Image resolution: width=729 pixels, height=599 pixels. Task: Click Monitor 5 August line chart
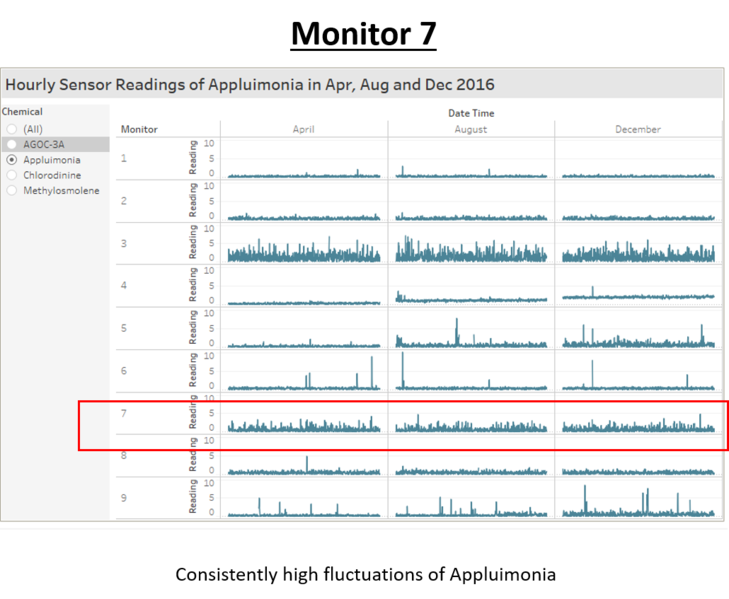click(x=471, y=333)
